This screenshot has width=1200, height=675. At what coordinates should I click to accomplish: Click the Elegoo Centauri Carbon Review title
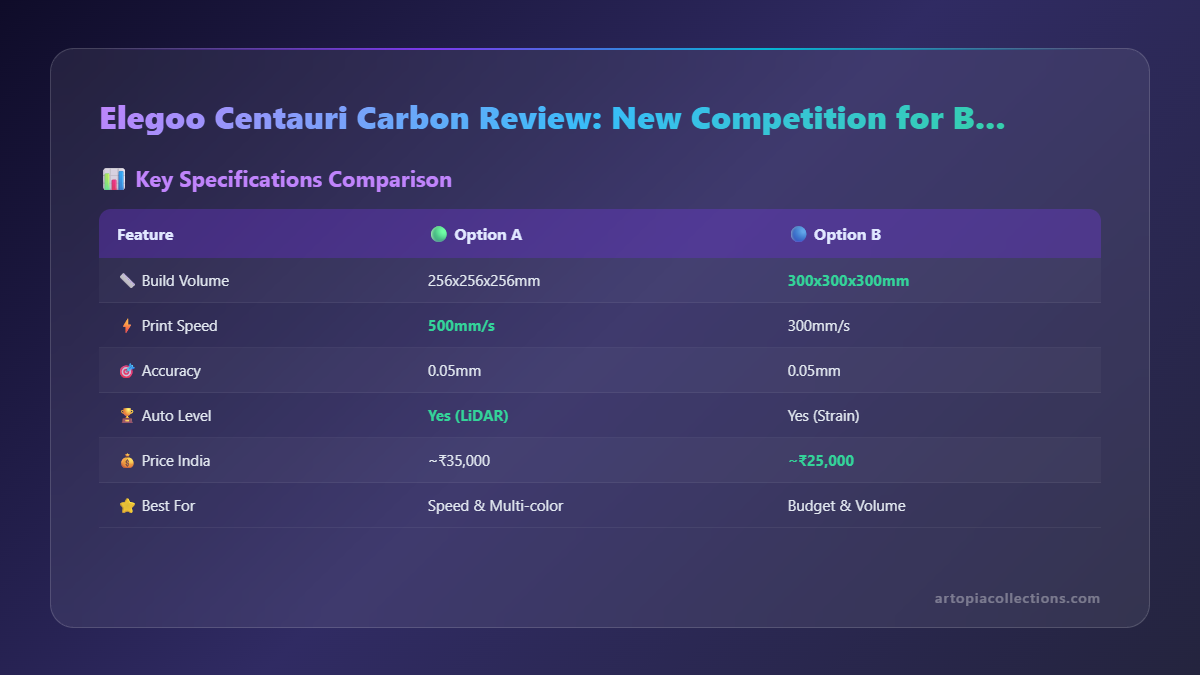[x=552, y=118]
